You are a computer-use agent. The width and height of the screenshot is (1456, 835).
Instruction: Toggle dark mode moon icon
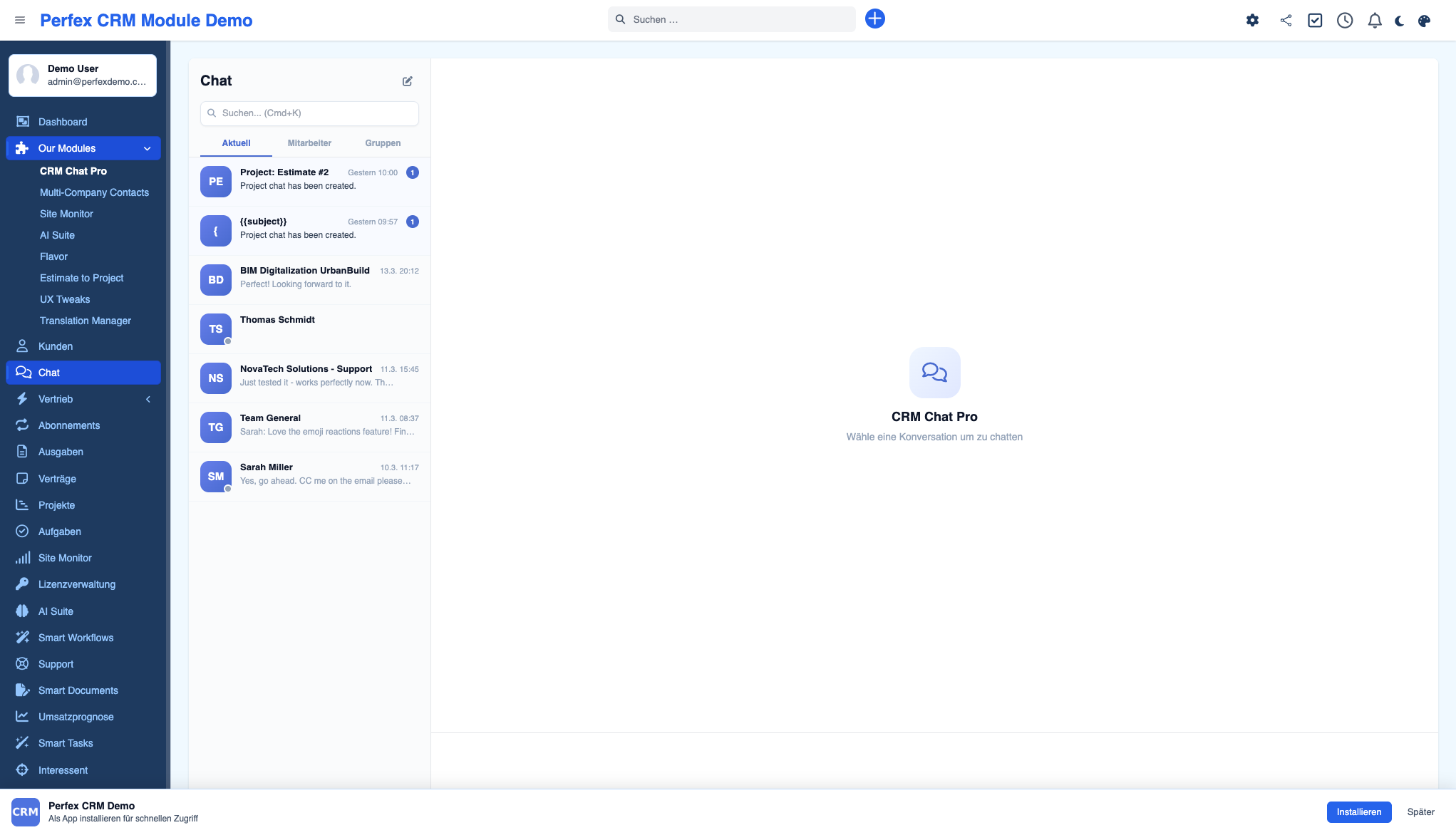pos(1399,21)
